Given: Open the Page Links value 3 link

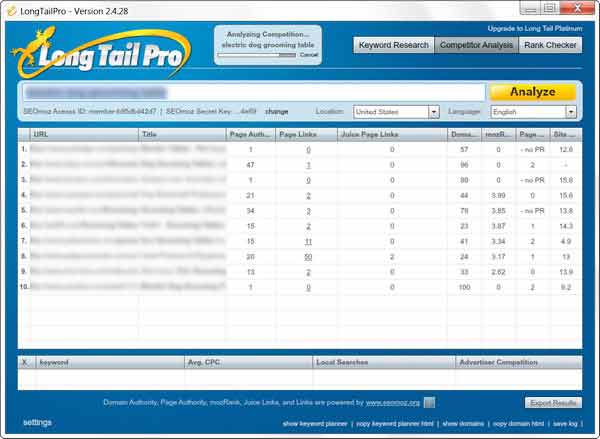Looking at the screenshot, I should pyautogui.click(x=308, y=211).
